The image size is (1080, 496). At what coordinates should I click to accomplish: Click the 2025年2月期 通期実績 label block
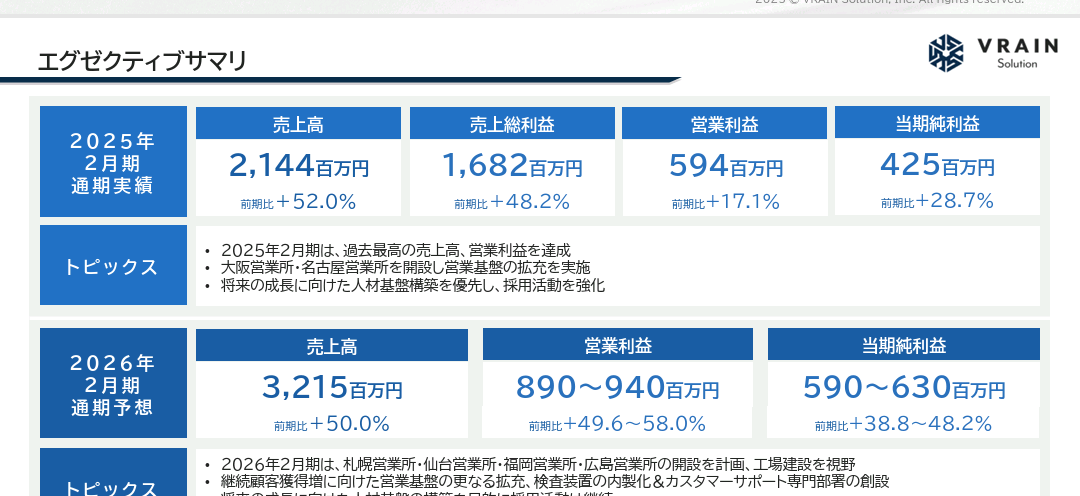coord(113,161)
